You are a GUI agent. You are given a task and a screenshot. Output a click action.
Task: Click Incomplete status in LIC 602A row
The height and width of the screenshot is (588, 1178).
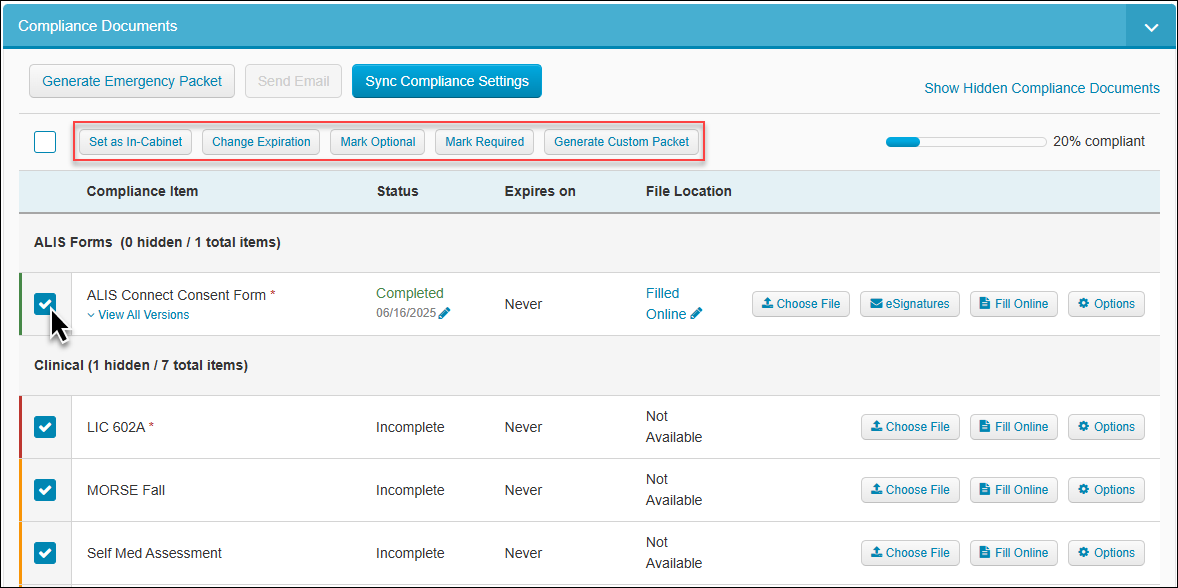pos(410,427)
